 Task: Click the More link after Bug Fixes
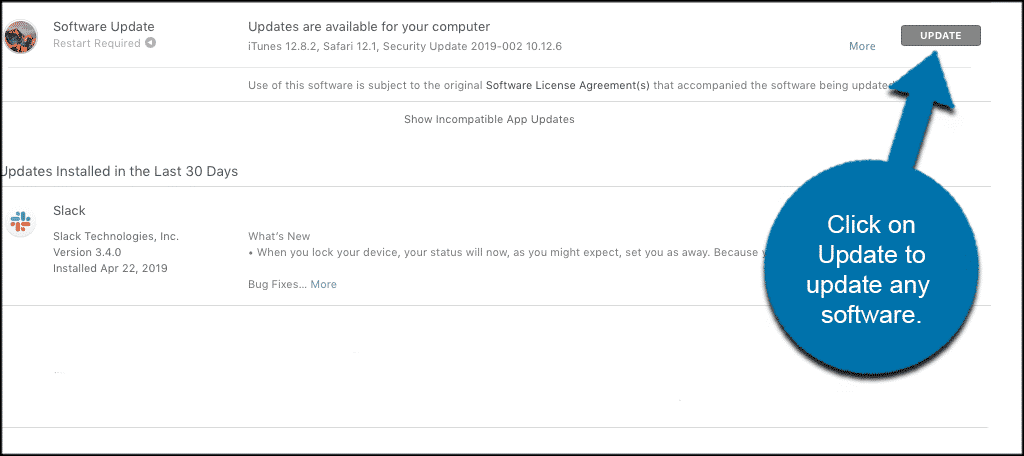click(x=323, y=284)
